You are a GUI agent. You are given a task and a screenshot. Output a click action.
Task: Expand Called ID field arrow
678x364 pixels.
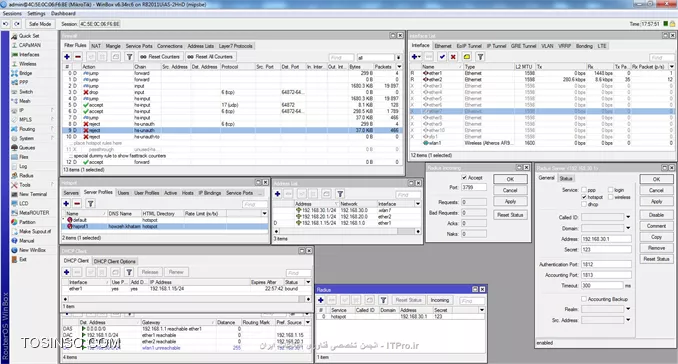(x=628, y=217)
